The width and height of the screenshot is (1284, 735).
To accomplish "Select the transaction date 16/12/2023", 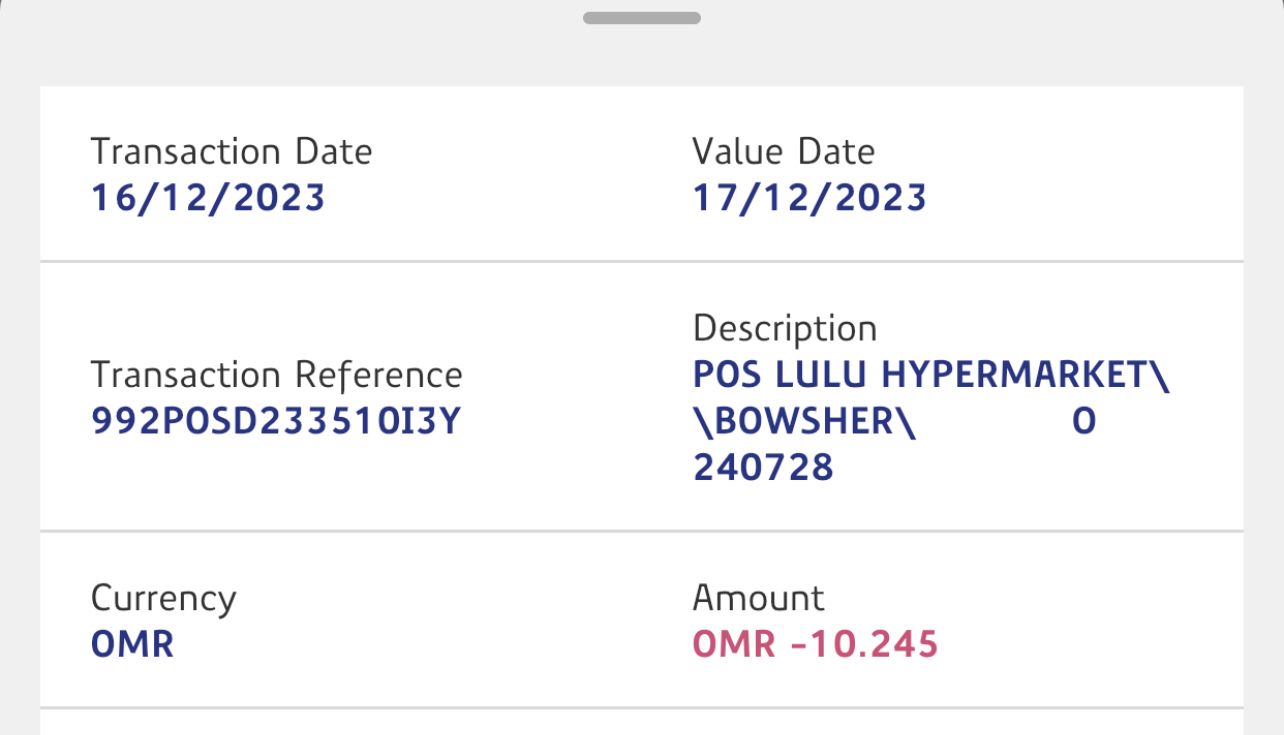I will 208,198.
